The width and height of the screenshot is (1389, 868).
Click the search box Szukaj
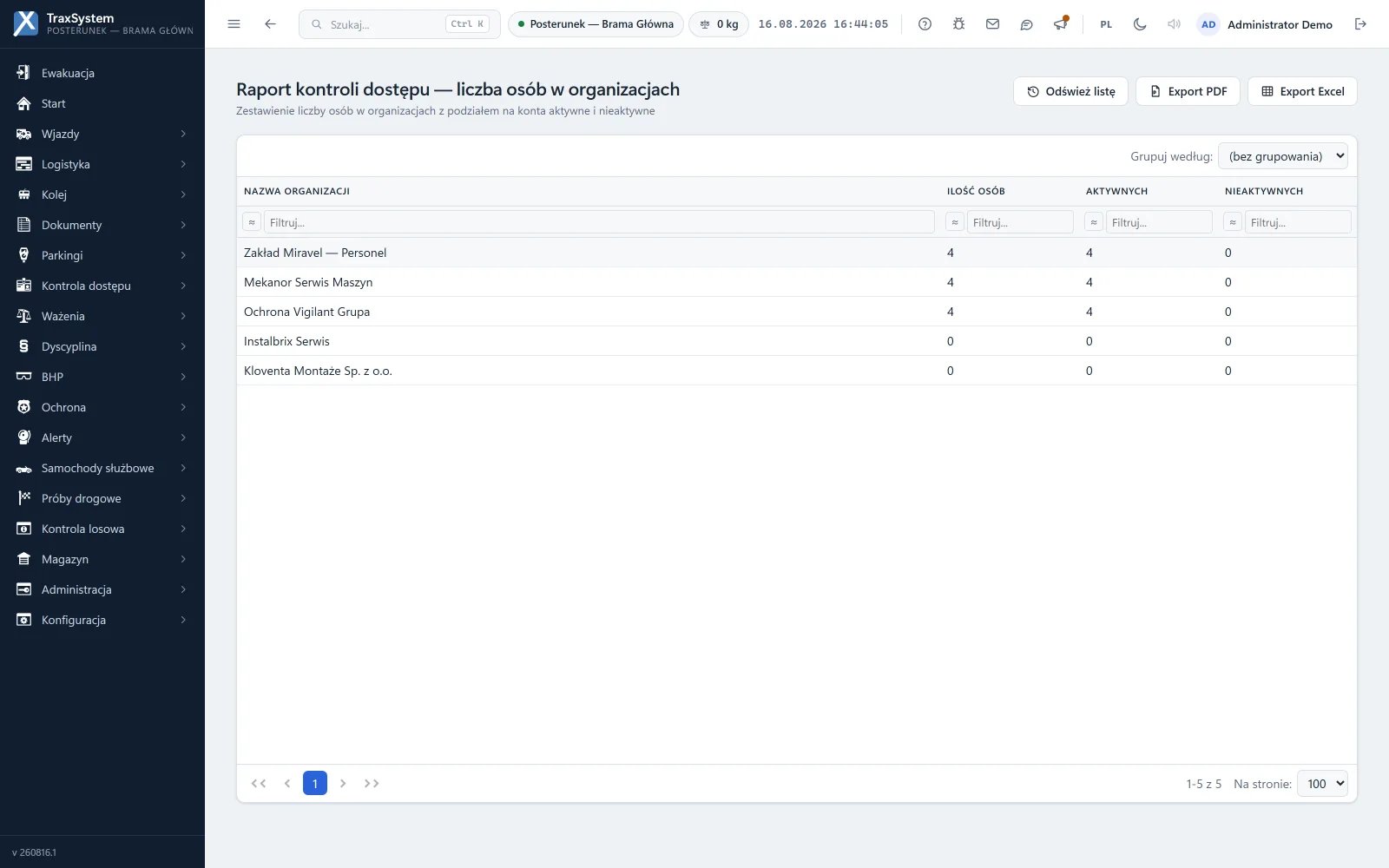click(x=399, y=24)
